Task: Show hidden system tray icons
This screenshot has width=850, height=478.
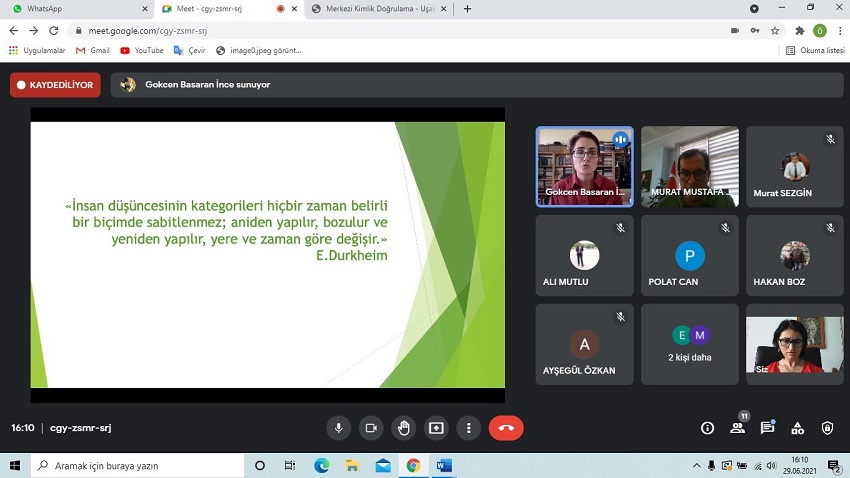Action: tap(697, 466)
